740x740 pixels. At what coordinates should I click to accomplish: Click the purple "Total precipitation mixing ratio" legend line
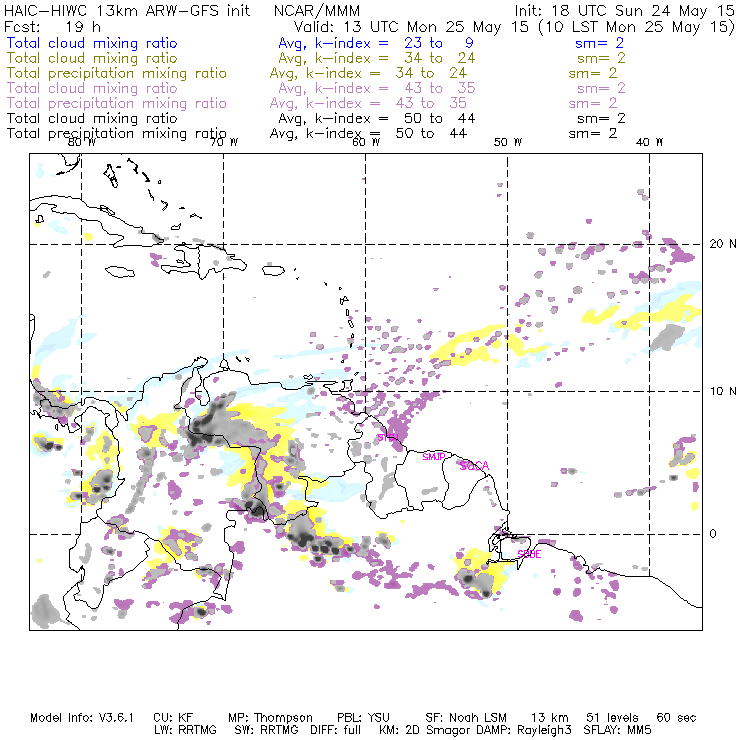[117, 103]
